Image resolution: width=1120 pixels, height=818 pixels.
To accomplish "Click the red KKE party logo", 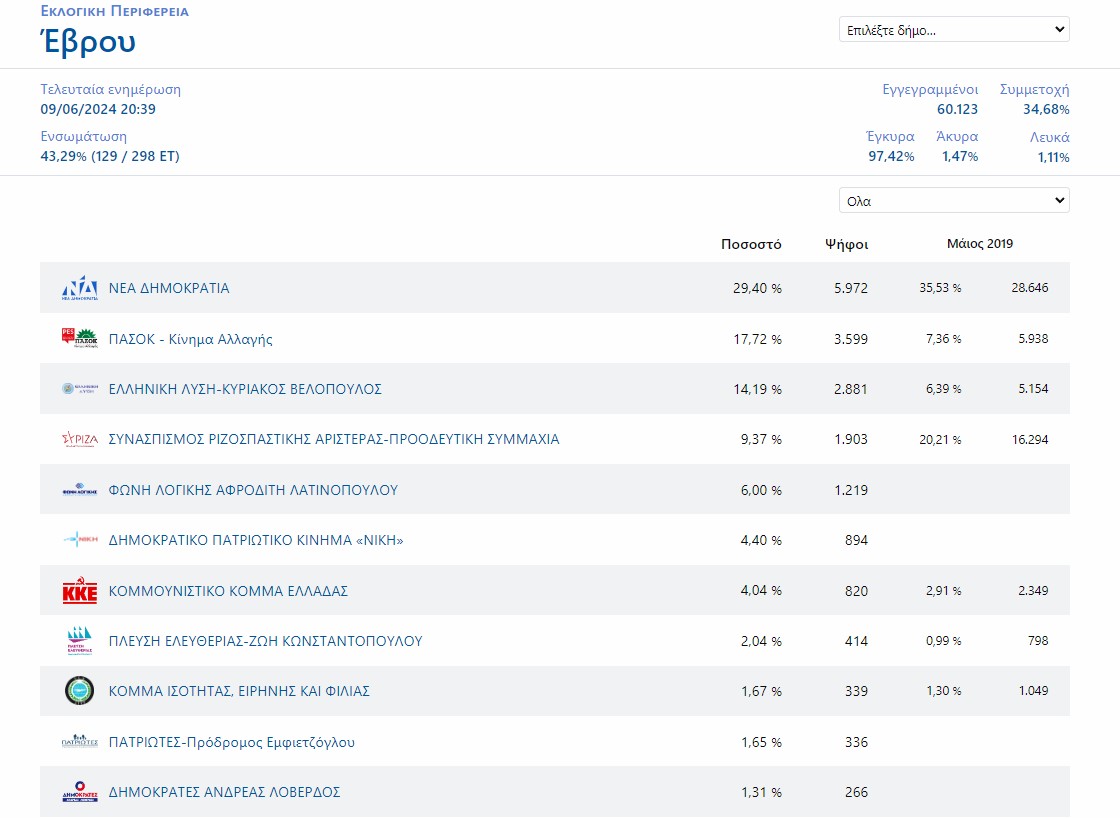I will 80,591.
